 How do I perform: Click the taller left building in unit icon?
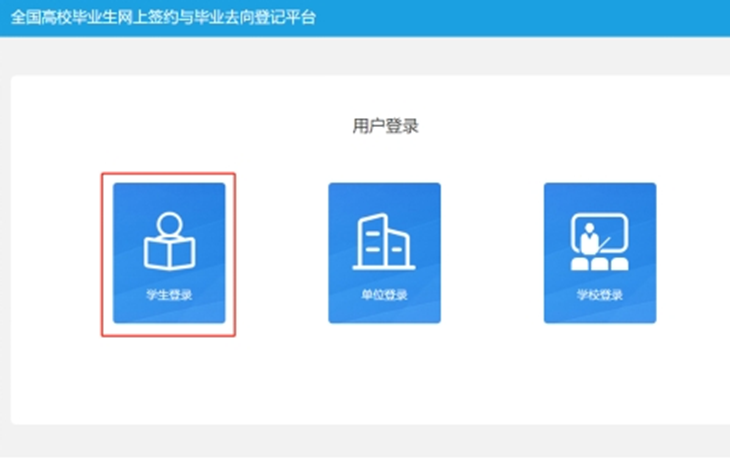click(x=373, y=241)
